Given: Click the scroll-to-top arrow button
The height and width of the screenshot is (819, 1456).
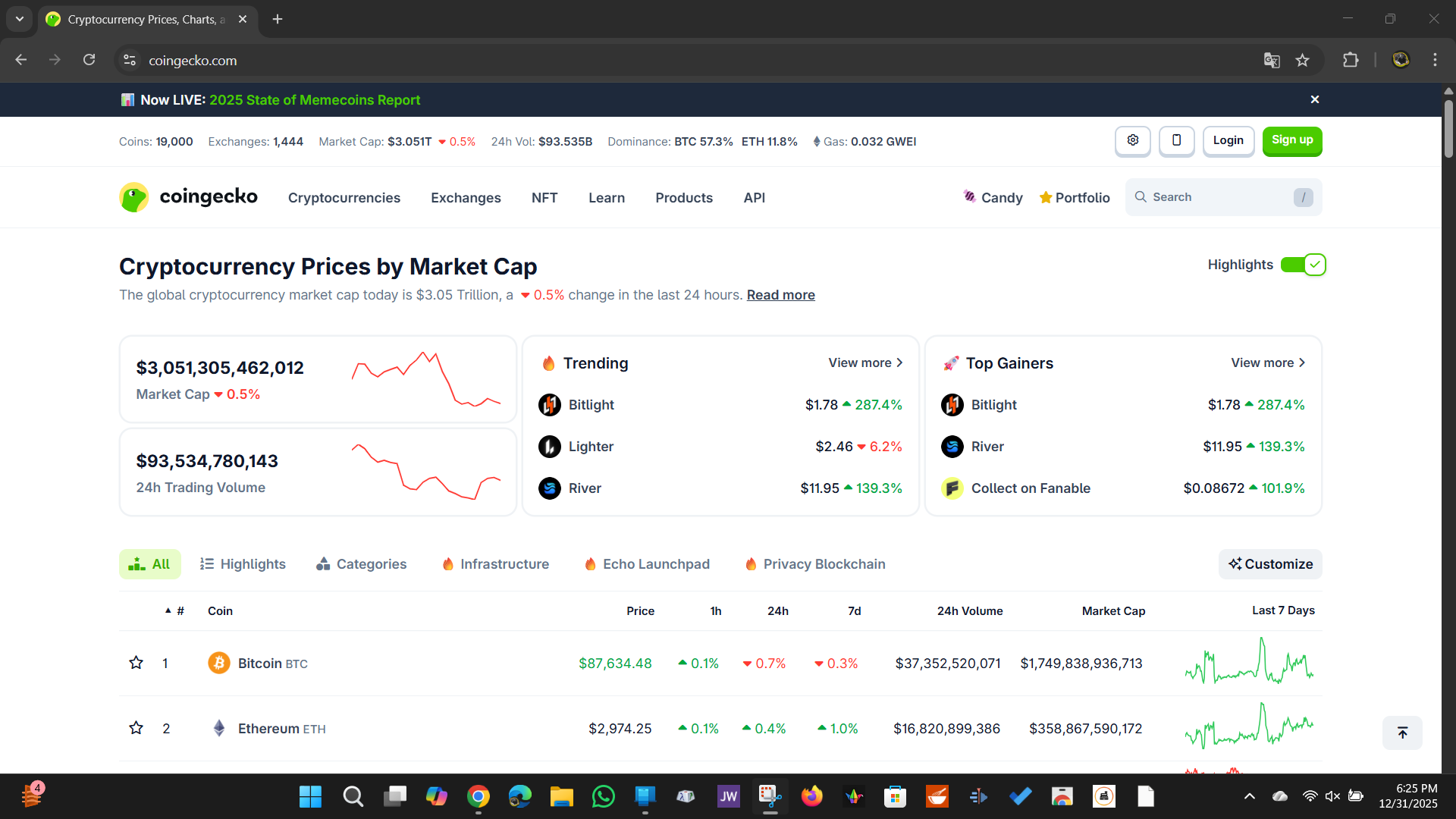Looking at the screenshot, I should (x=1402, y=733).
